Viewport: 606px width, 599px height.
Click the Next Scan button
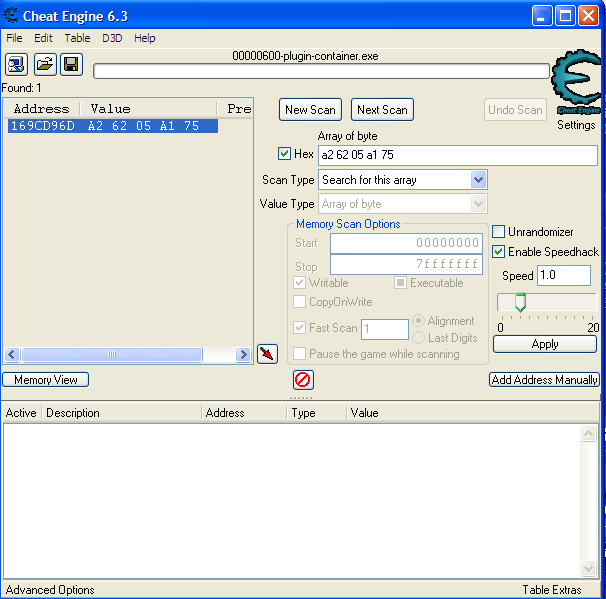click(382, 110)
